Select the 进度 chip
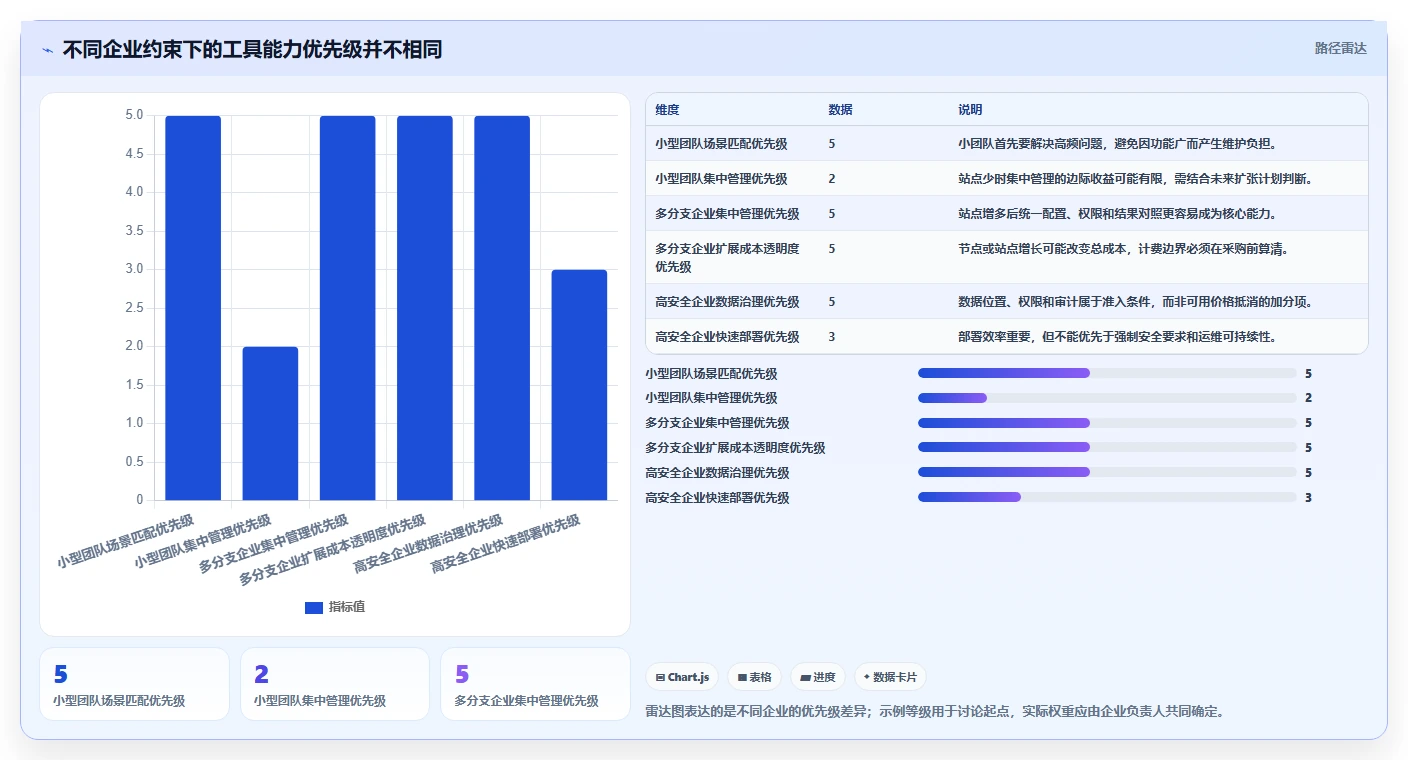1408x760 pixels. click(x=818, y=677)
